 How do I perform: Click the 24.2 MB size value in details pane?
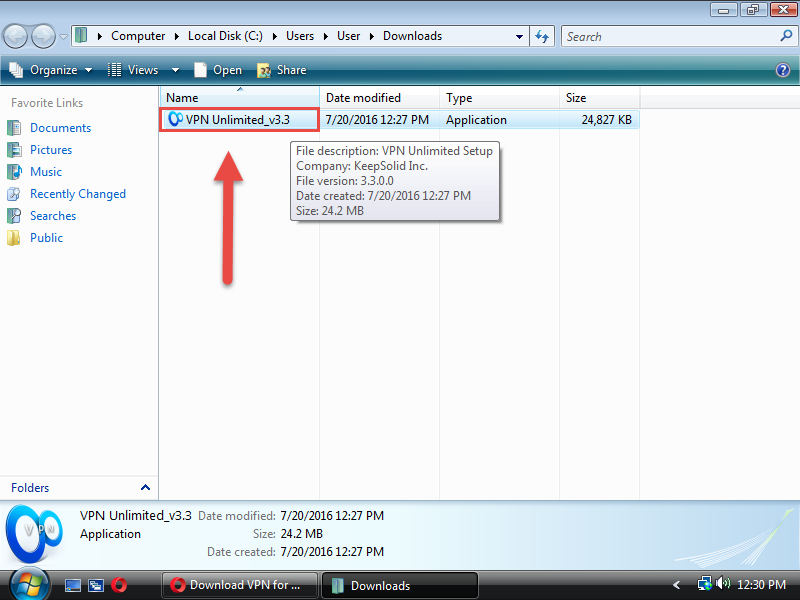302,534
